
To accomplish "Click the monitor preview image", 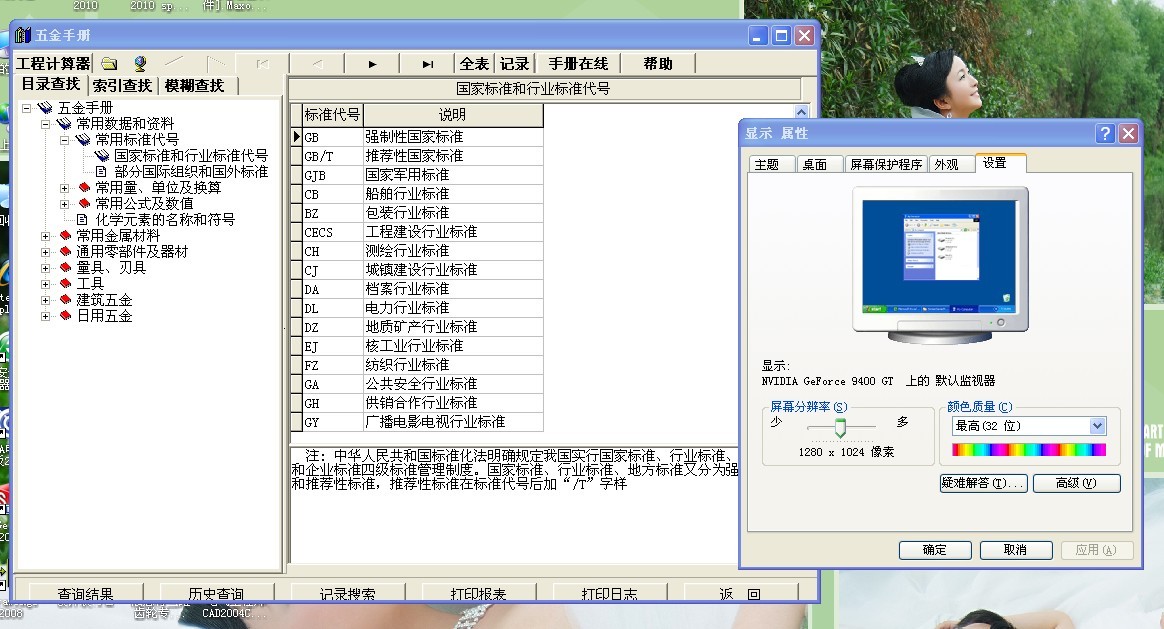I will coord(940,264).
